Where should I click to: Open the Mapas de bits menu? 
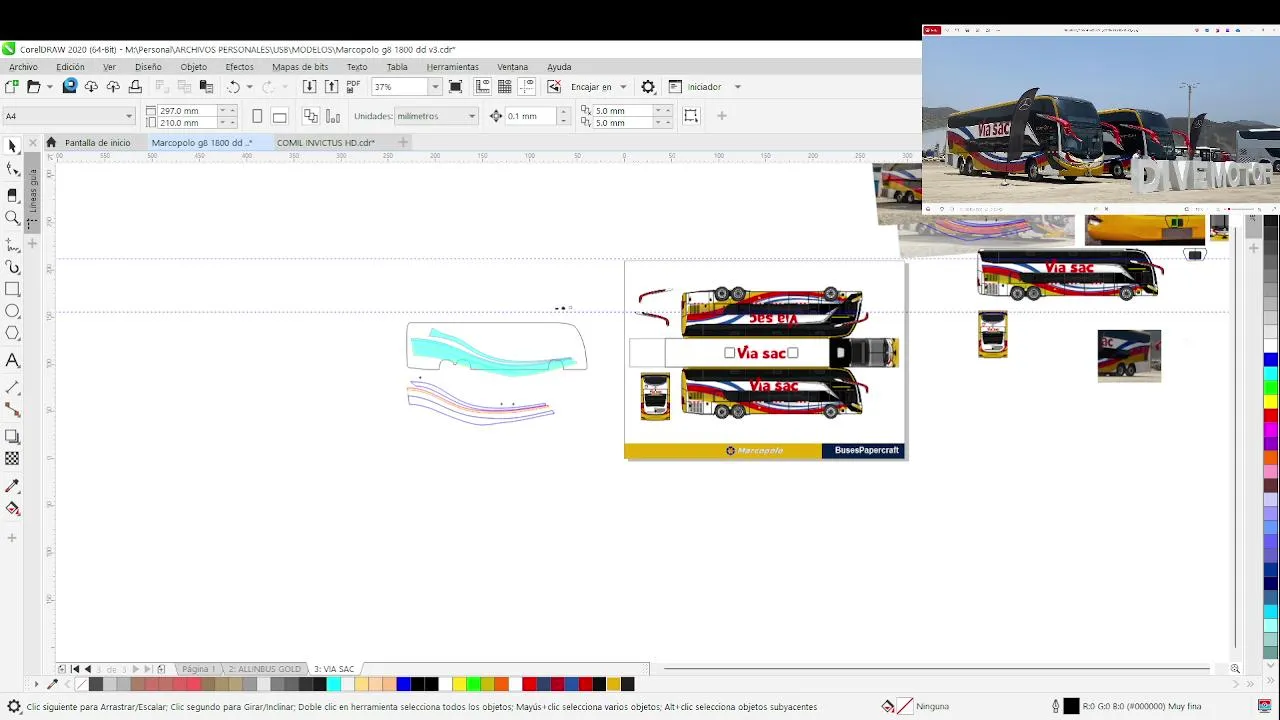pyautogui.click(x=300, y=67)
